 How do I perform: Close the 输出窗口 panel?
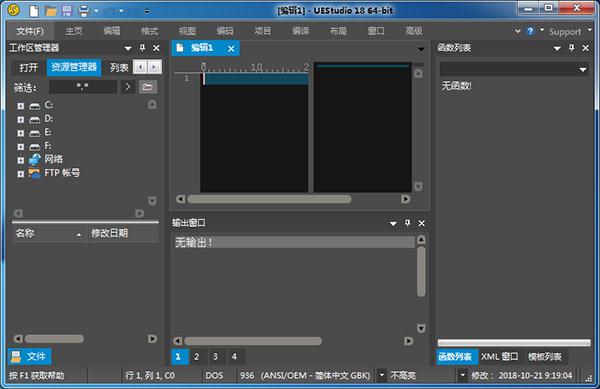click(422, 223)
